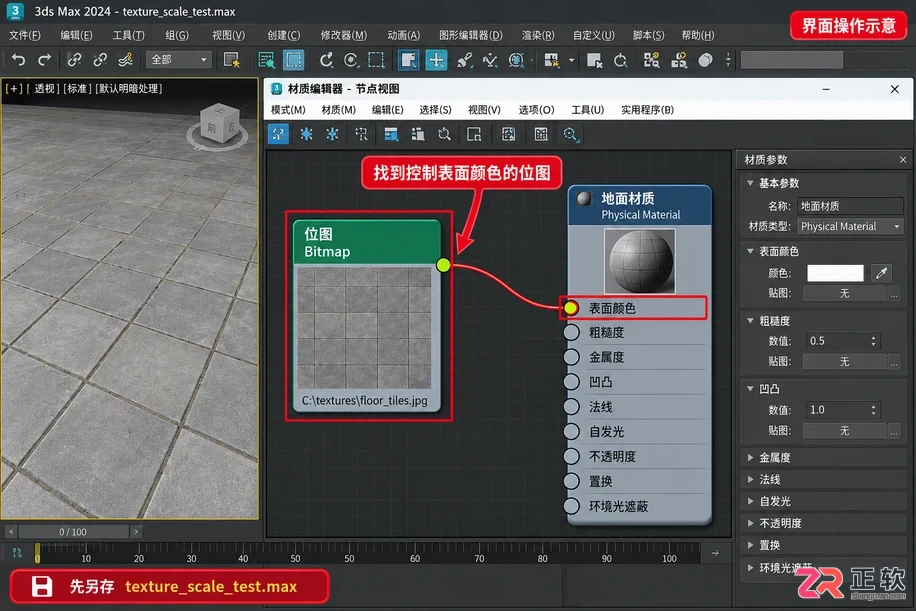
Task: Open the 全部 selection filter dropdown
Action: pos(178,60)
